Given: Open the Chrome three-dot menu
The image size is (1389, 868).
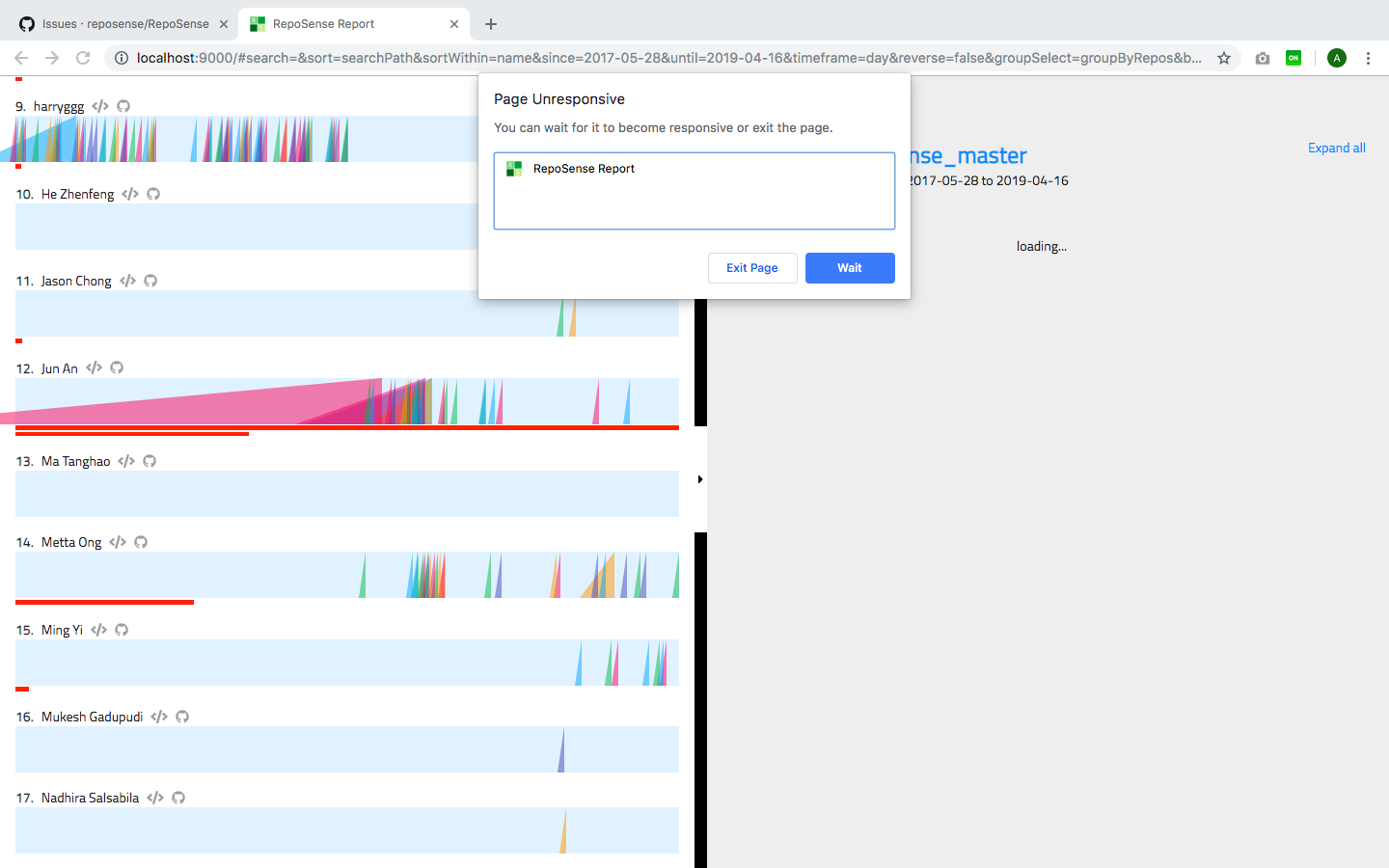Looking at the screenshot, I should (1369, 58).
